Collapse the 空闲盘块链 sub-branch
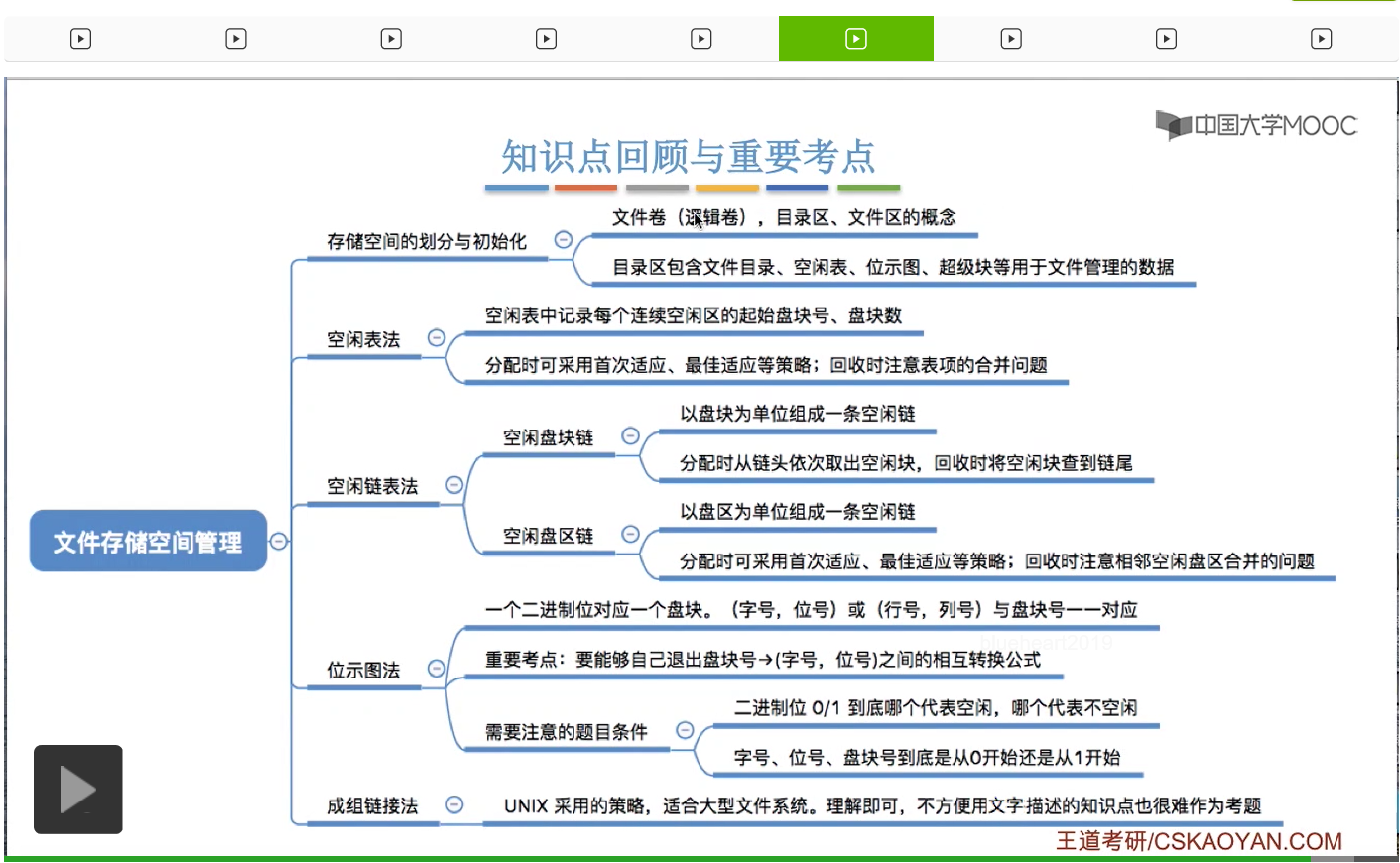The image size is (1400, 863). [x=630, y=435]
